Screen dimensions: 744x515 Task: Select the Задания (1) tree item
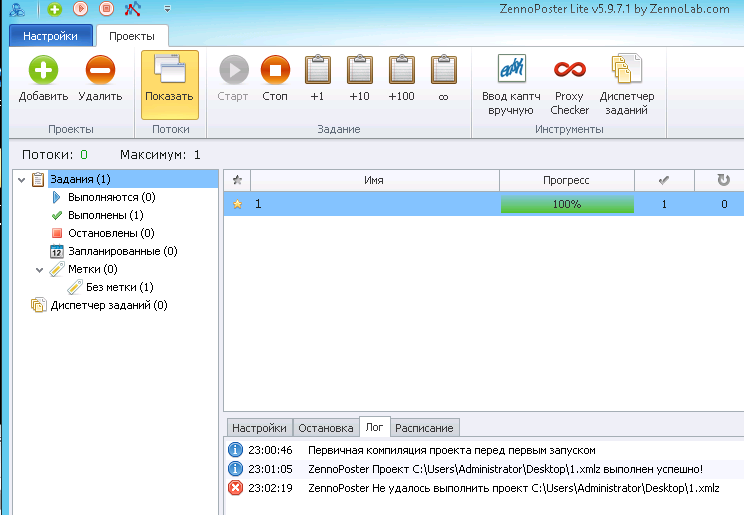click(80, 179)
